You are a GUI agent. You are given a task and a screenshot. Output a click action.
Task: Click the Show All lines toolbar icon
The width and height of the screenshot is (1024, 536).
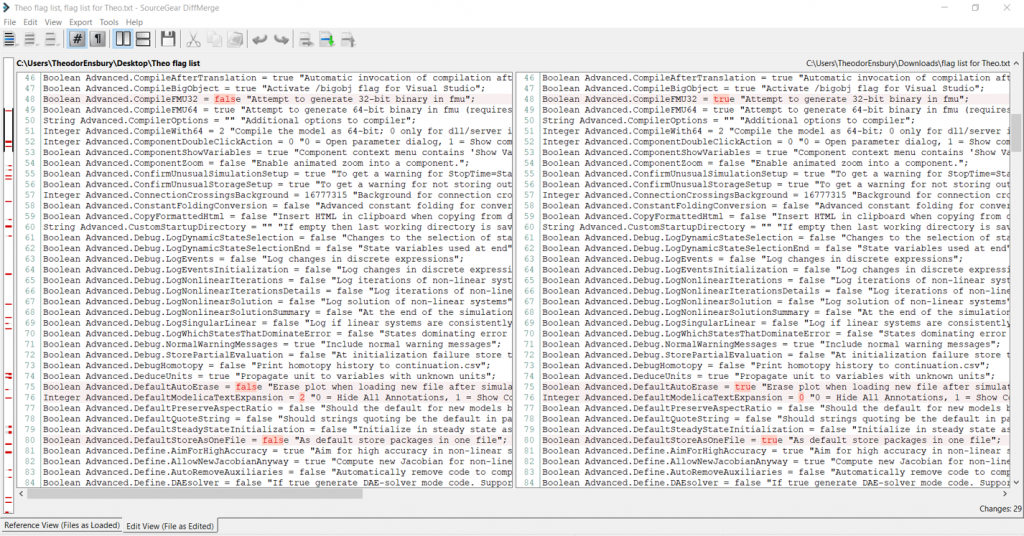[x=10, y=40]
